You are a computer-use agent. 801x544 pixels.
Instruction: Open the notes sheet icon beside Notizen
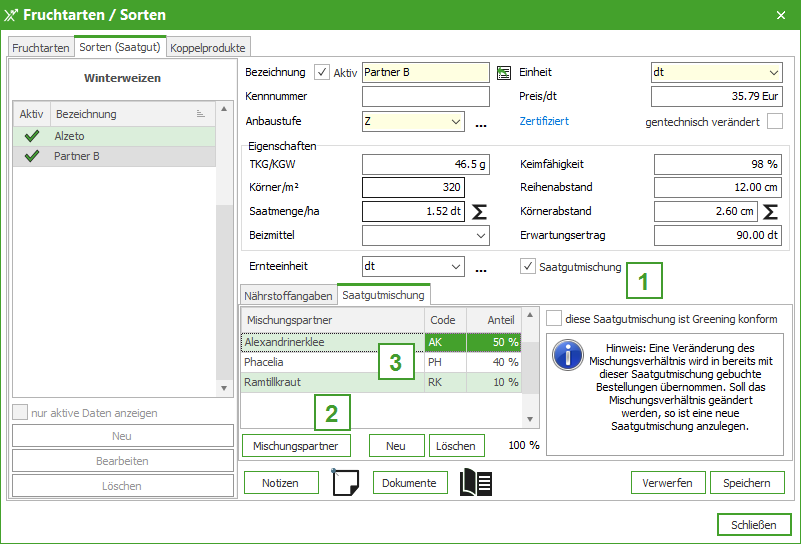click(x=344, y=483)
